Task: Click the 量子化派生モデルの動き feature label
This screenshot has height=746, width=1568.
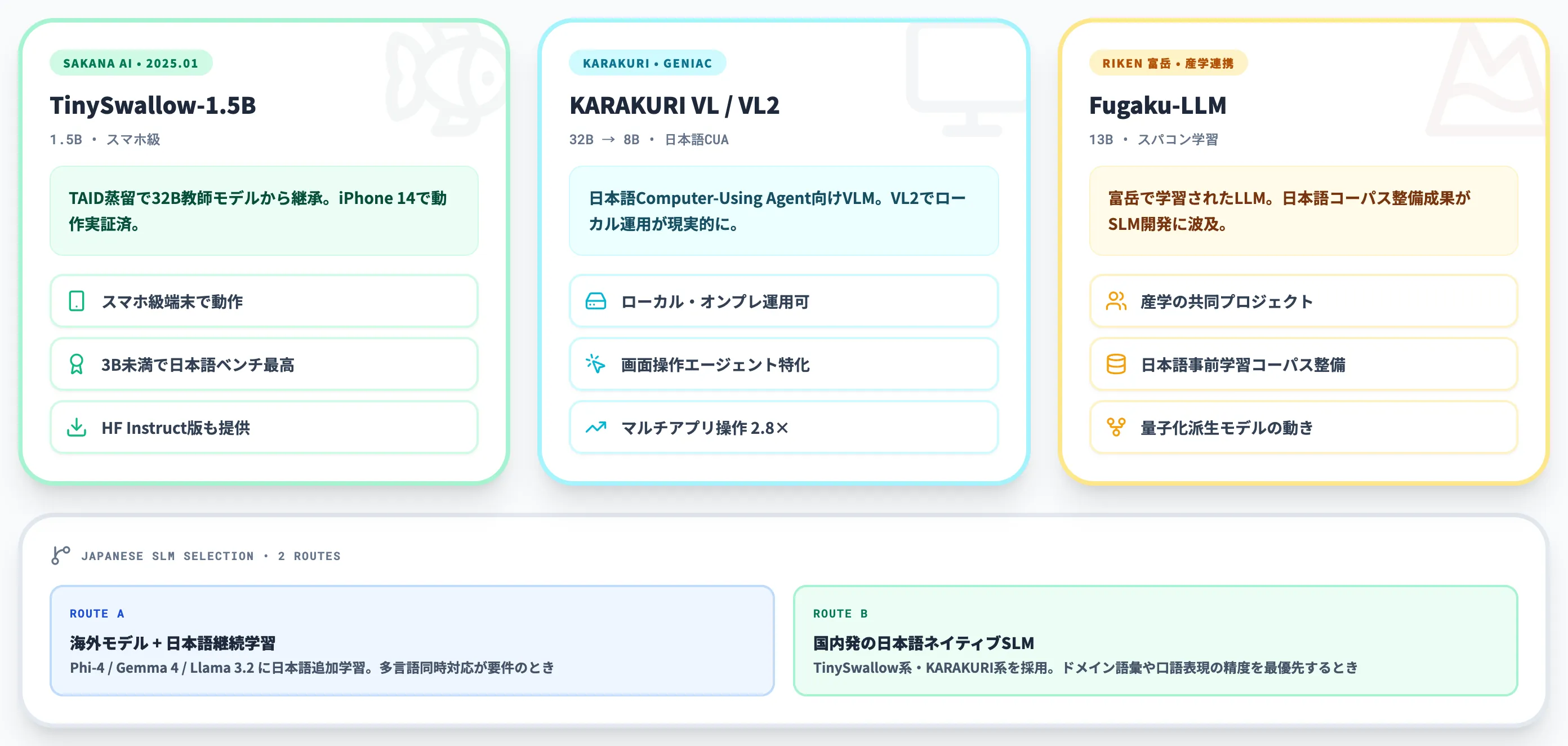Action: tap(1227, 428)
